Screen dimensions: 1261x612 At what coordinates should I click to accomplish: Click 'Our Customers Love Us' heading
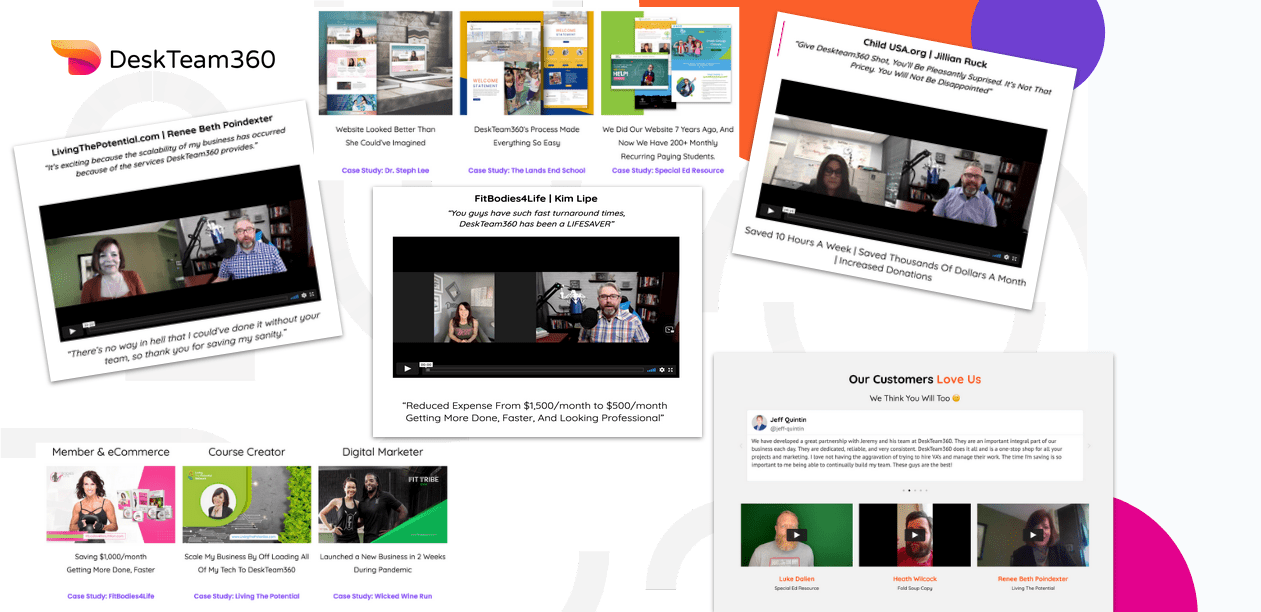tap(915, 379)
